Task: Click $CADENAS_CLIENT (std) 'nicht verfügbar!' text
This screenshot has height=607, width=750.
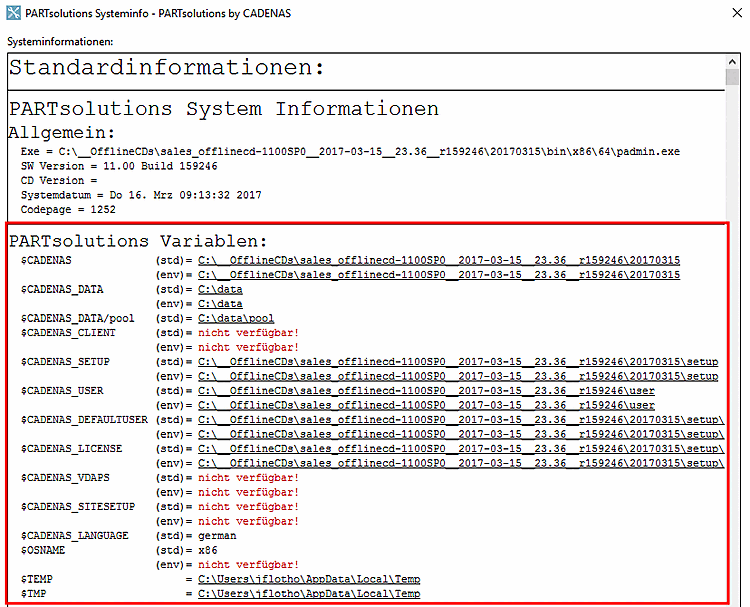Action: 248,333
